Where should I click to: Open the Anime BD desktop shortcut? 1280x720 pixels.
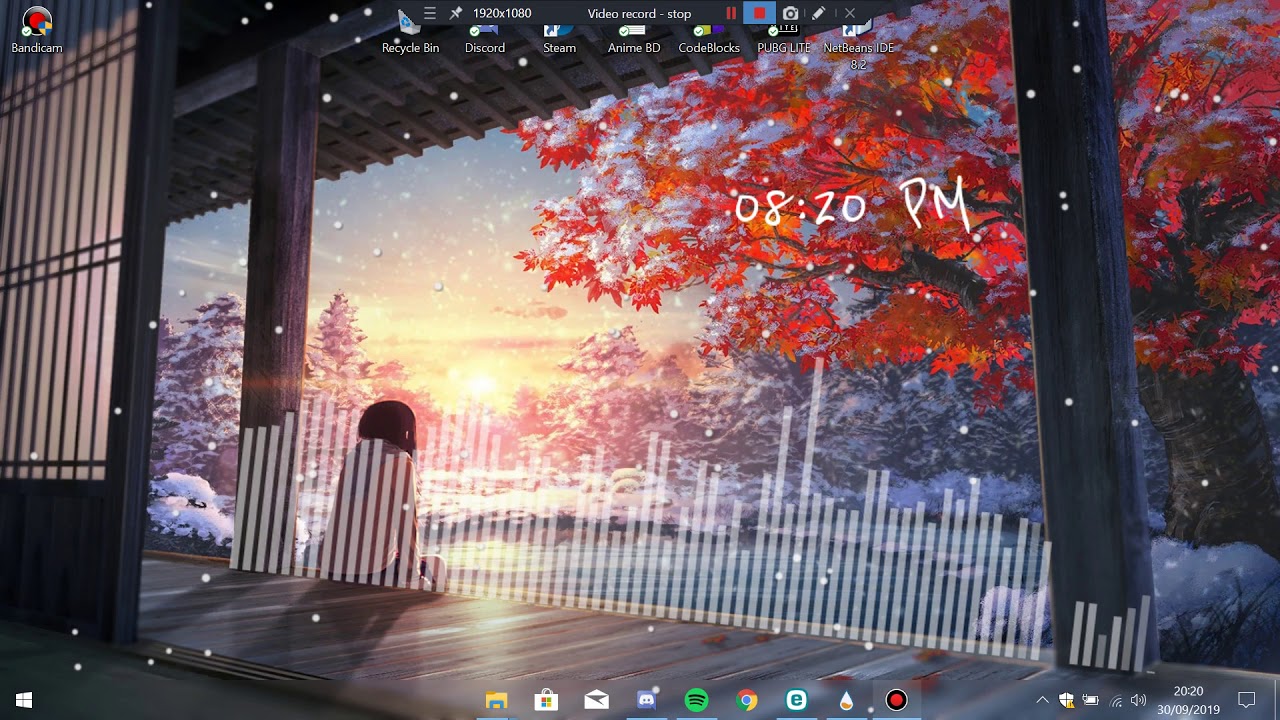point(634,40)
